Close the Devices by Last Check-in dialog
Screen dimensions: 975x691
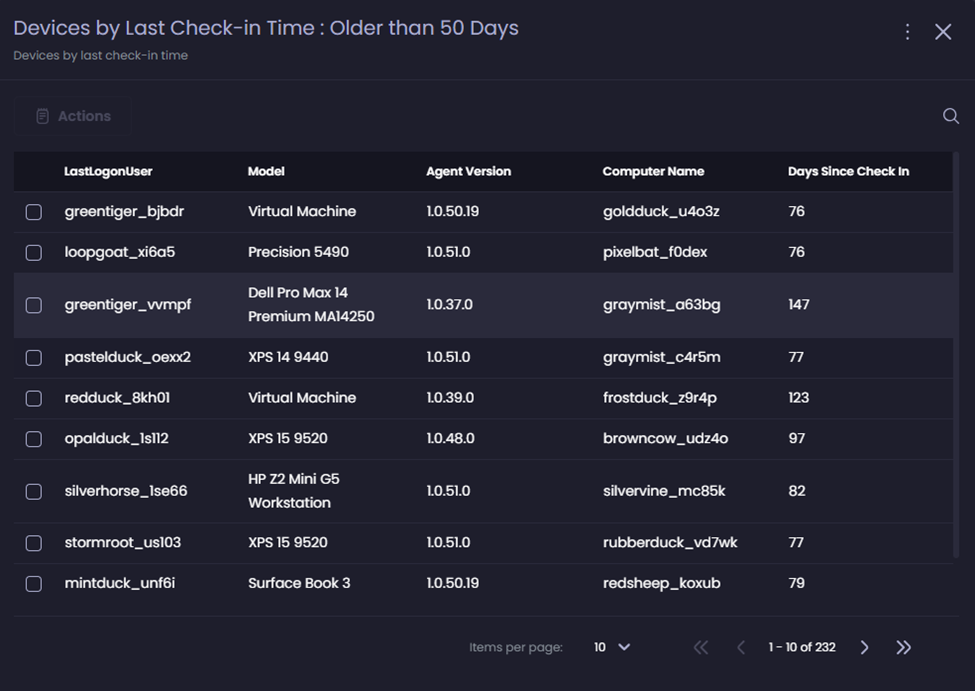click(x=942, y=31)
